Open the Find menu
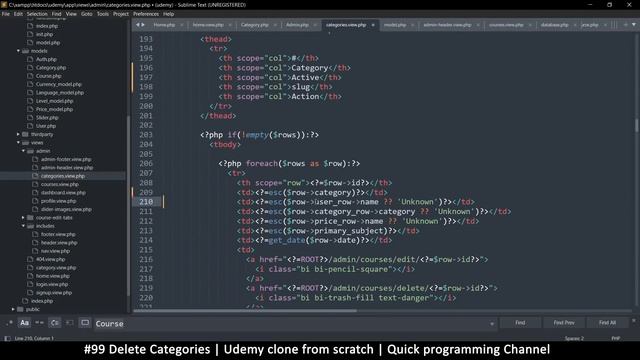 tap(56, 14)
